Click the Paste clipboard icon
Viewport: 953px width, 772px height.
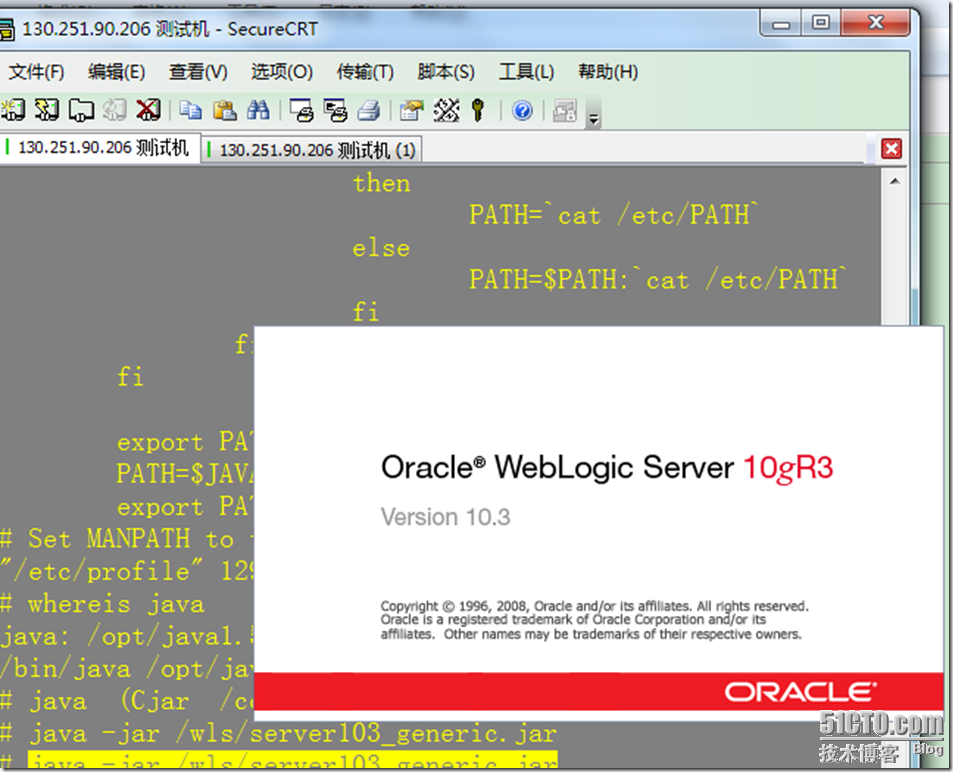click(224, 110)
